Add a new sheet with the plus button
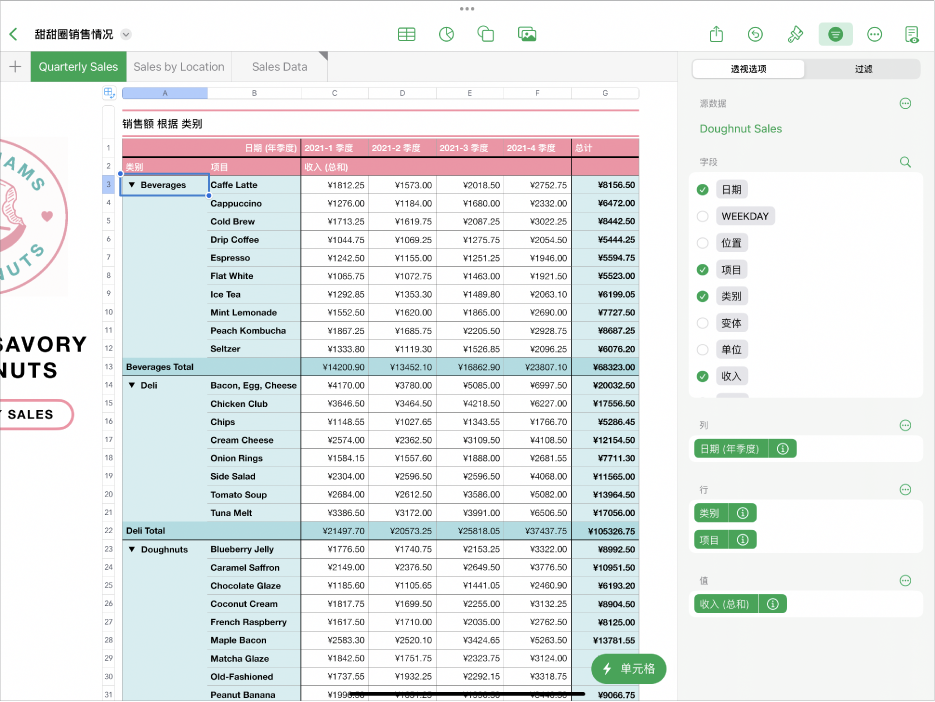This screenshot has height=702, width=935. point(16,67)
